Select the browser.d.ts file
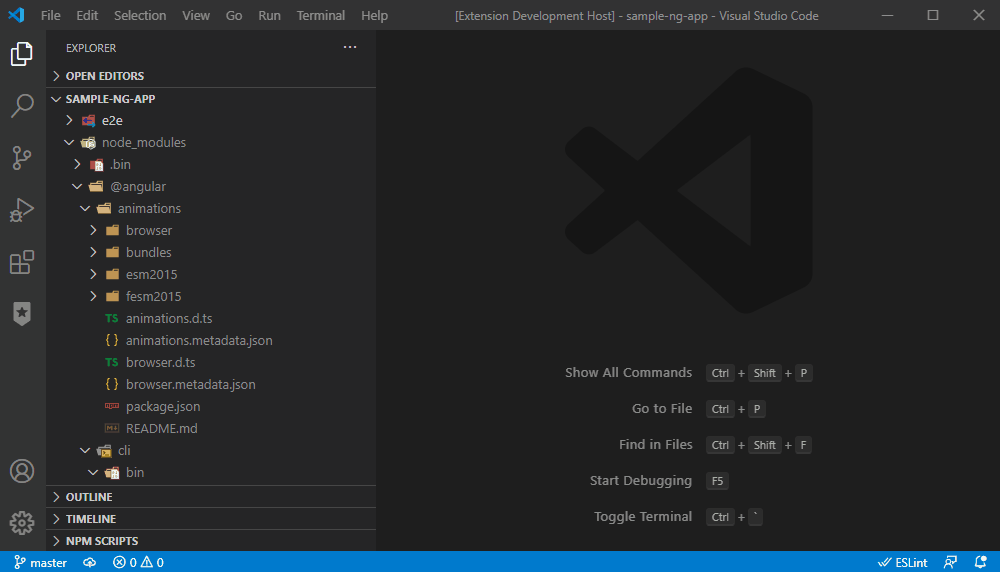1000x572 pixels. (x=161, y=362)
